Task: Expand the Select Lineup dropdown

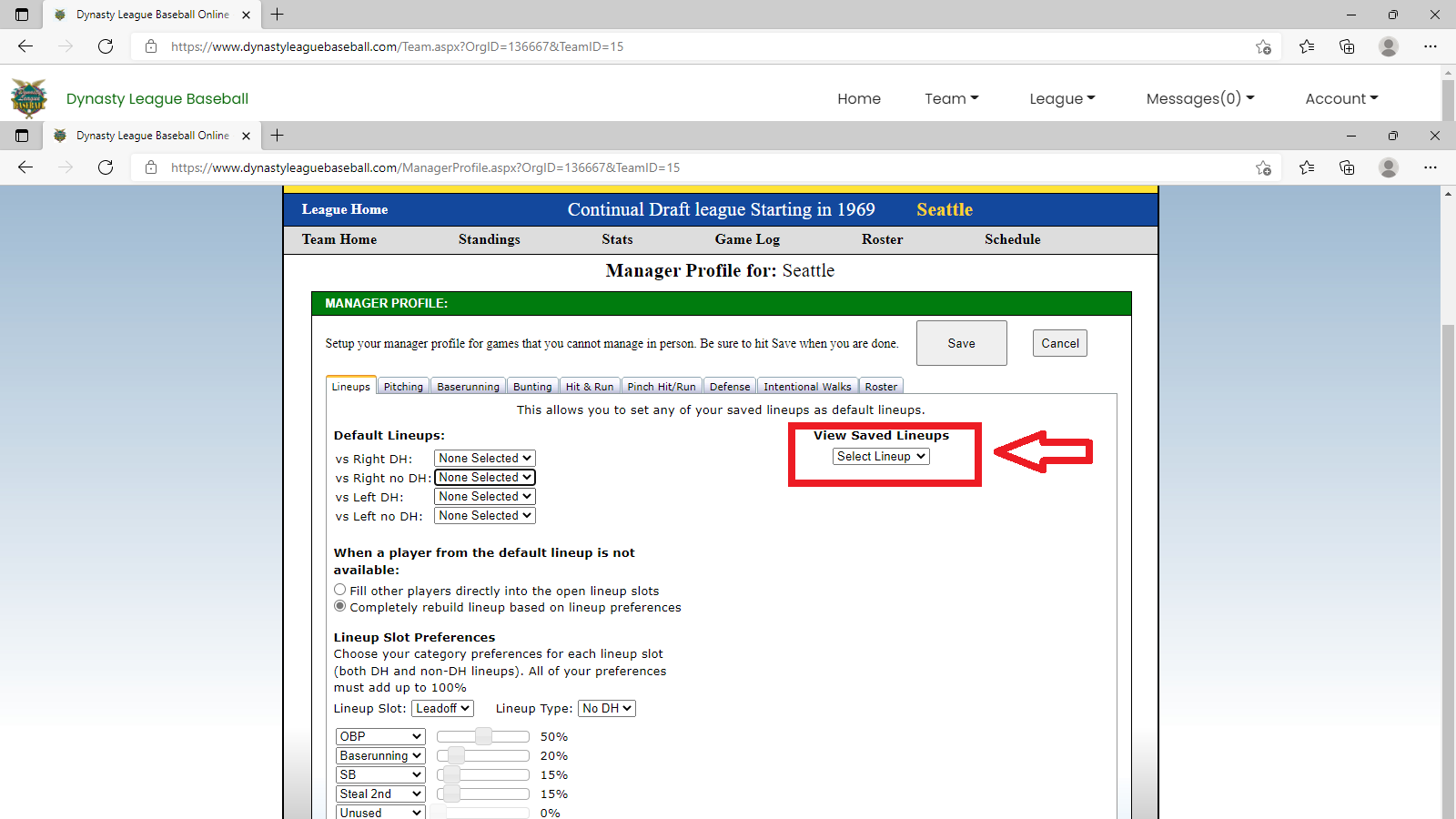Action: [x=881, y=456]
